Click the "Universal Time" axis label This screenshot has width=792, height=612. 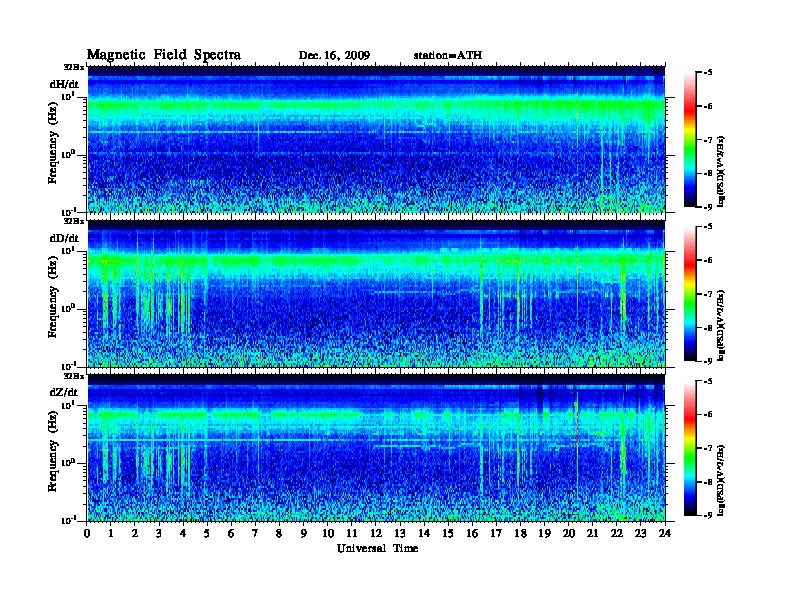(377, 548)
